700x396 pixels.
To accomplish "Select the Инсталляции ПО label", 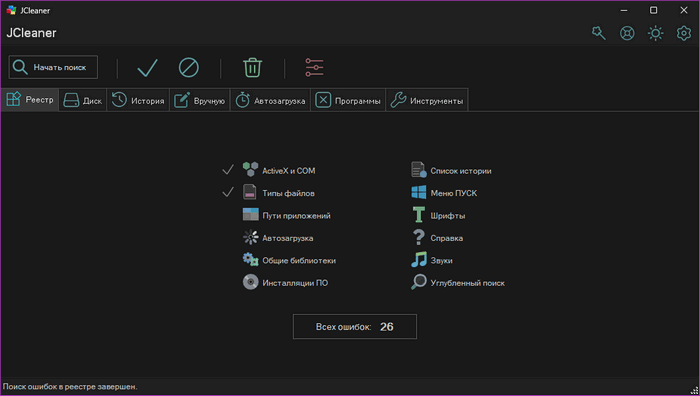I will pos(295,283).
